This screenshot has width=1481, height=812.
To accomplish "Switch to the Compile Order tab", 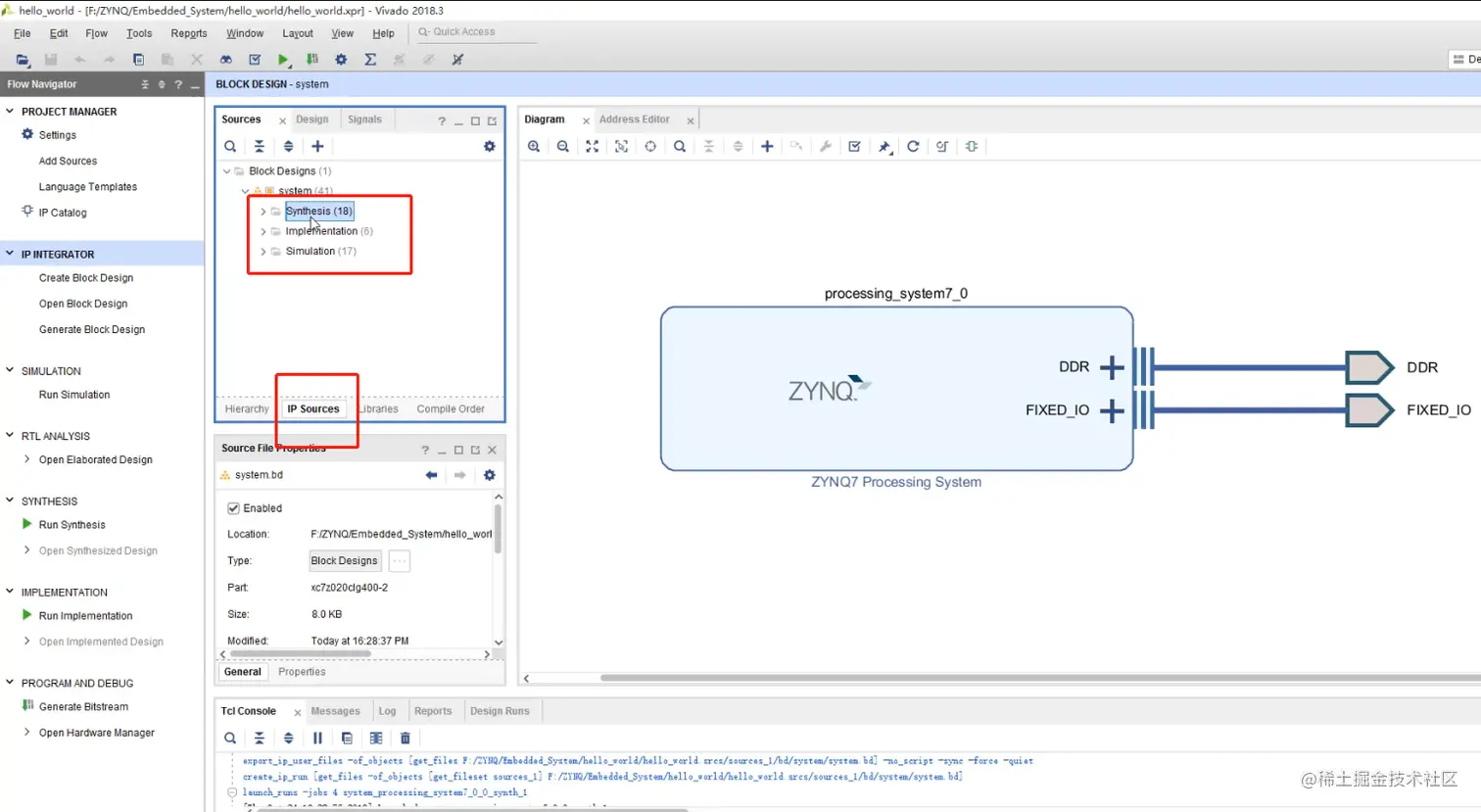I will click(451, 409).
